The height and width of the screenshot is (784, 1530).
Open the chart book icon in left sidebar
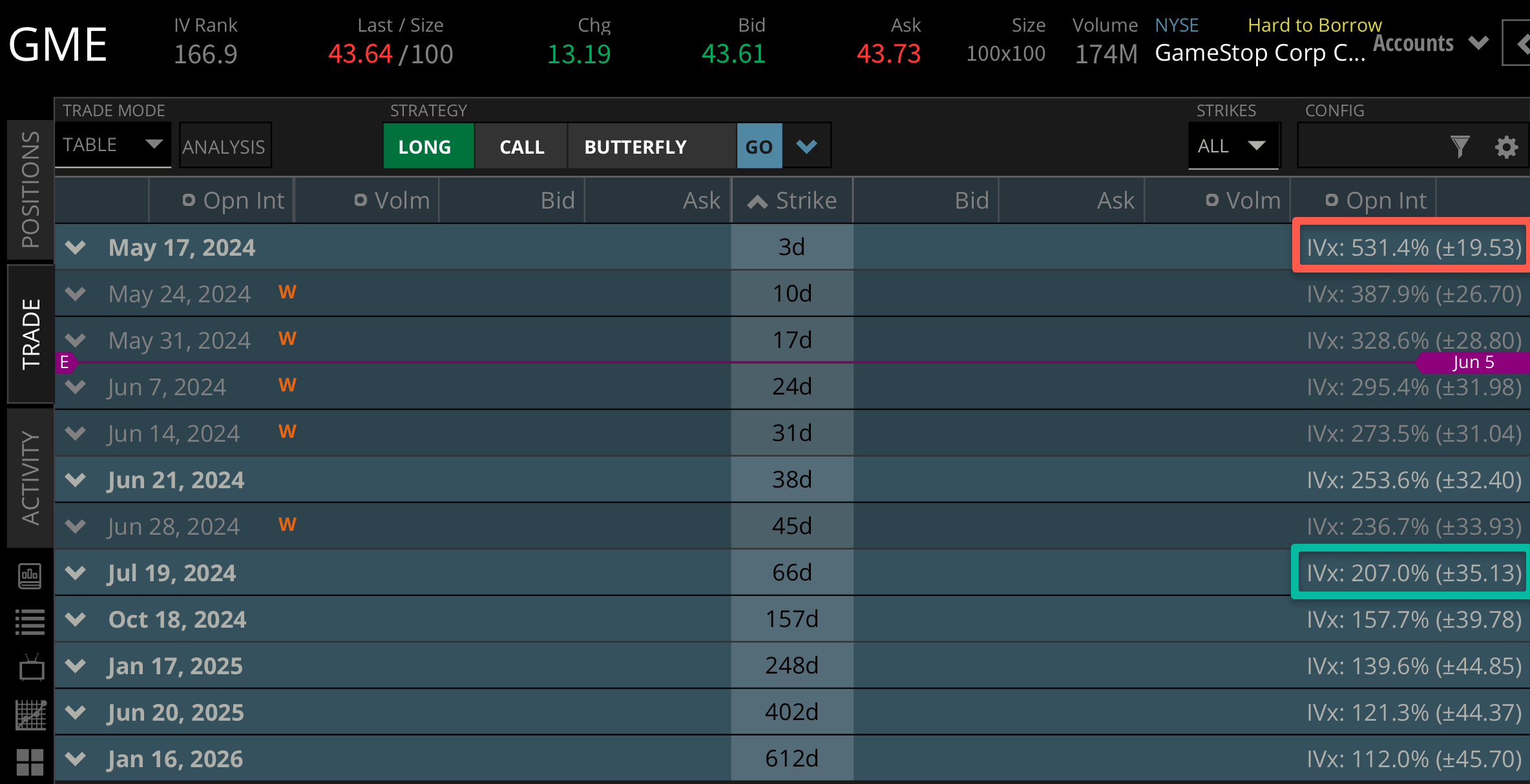click(x=30, y=575)
